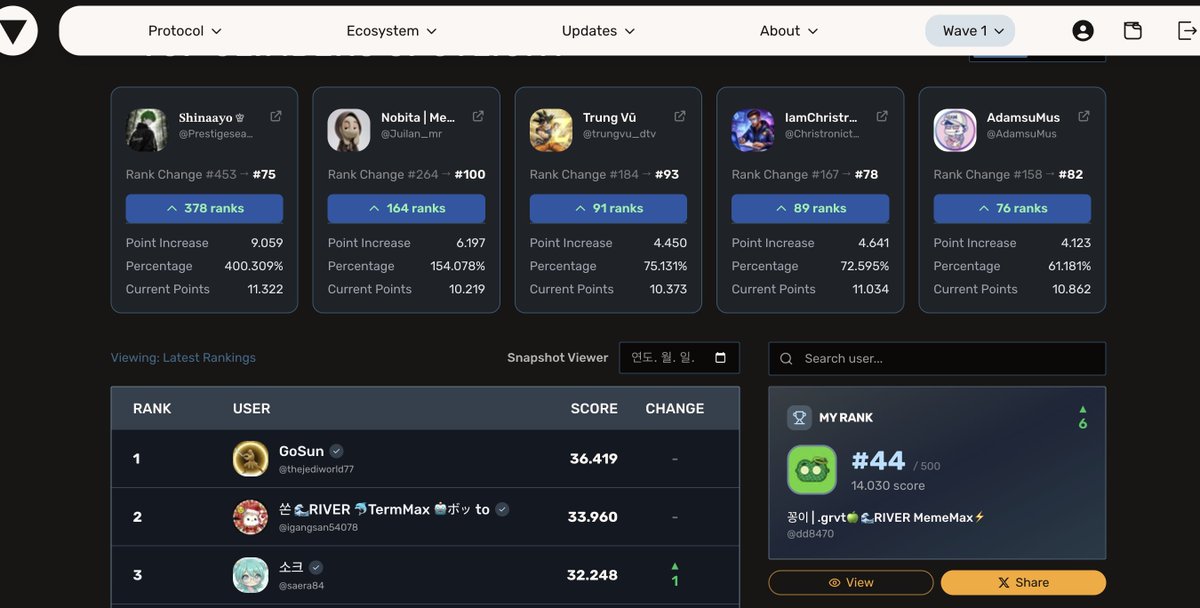Expand the Ecosystem menu

[392, 31]
